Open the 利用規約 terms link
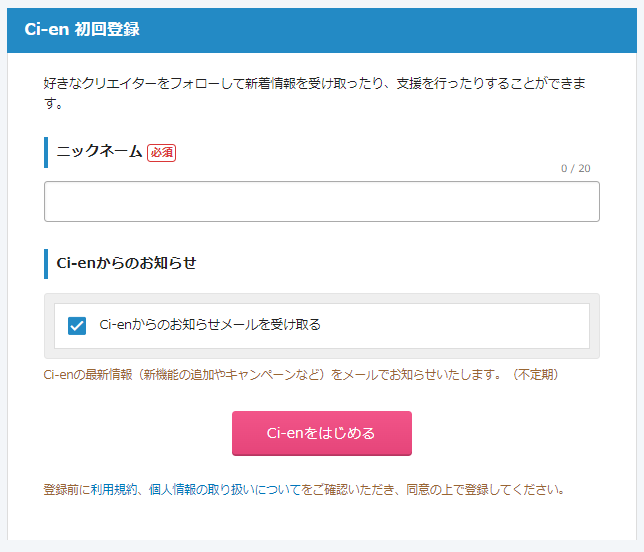644x552 pixels. [x=114, y=489]
